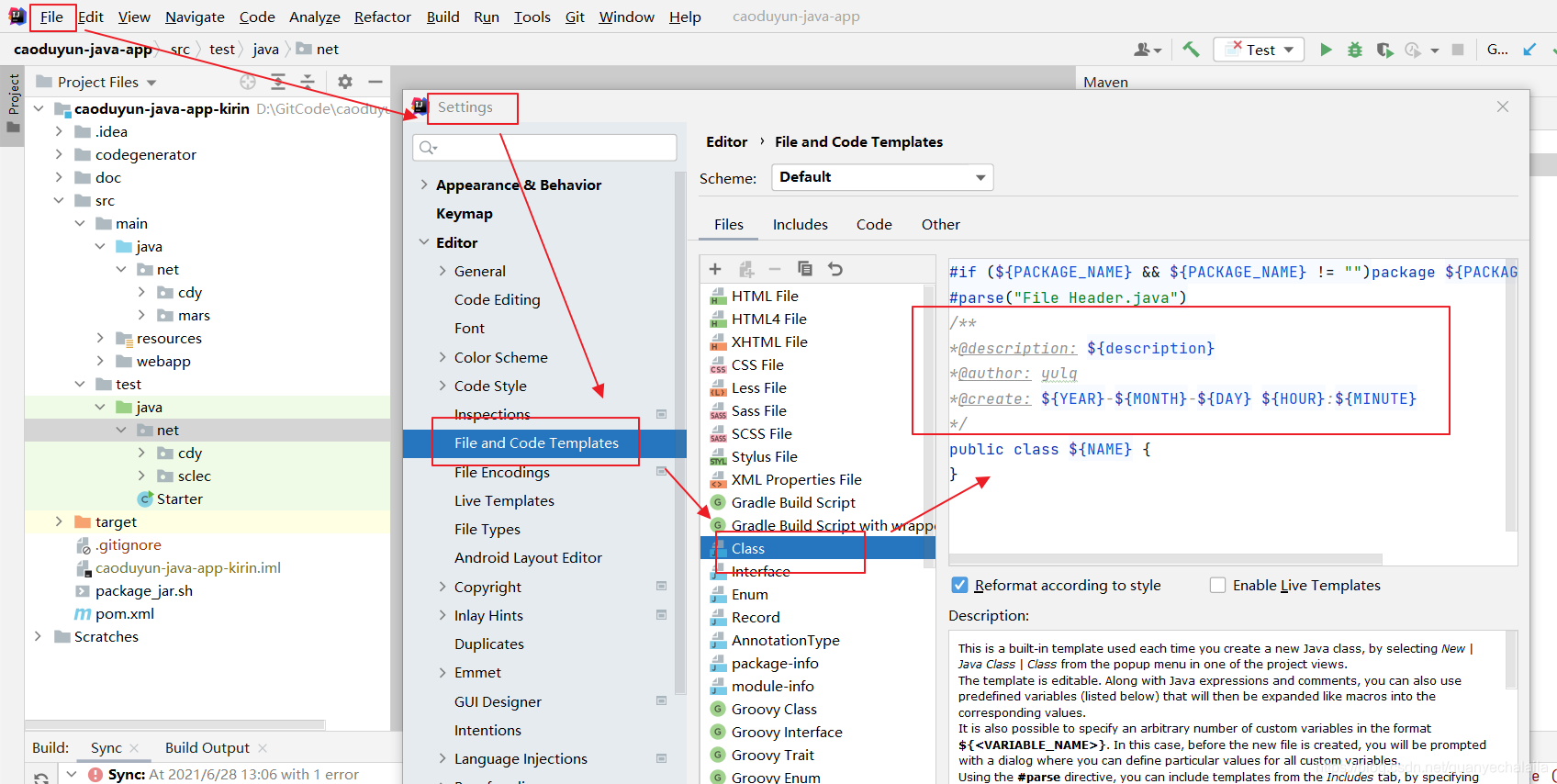Open Project panel gear options
Image resolution: width=1557 pixels, height=784 pixels.
point(345,82)
